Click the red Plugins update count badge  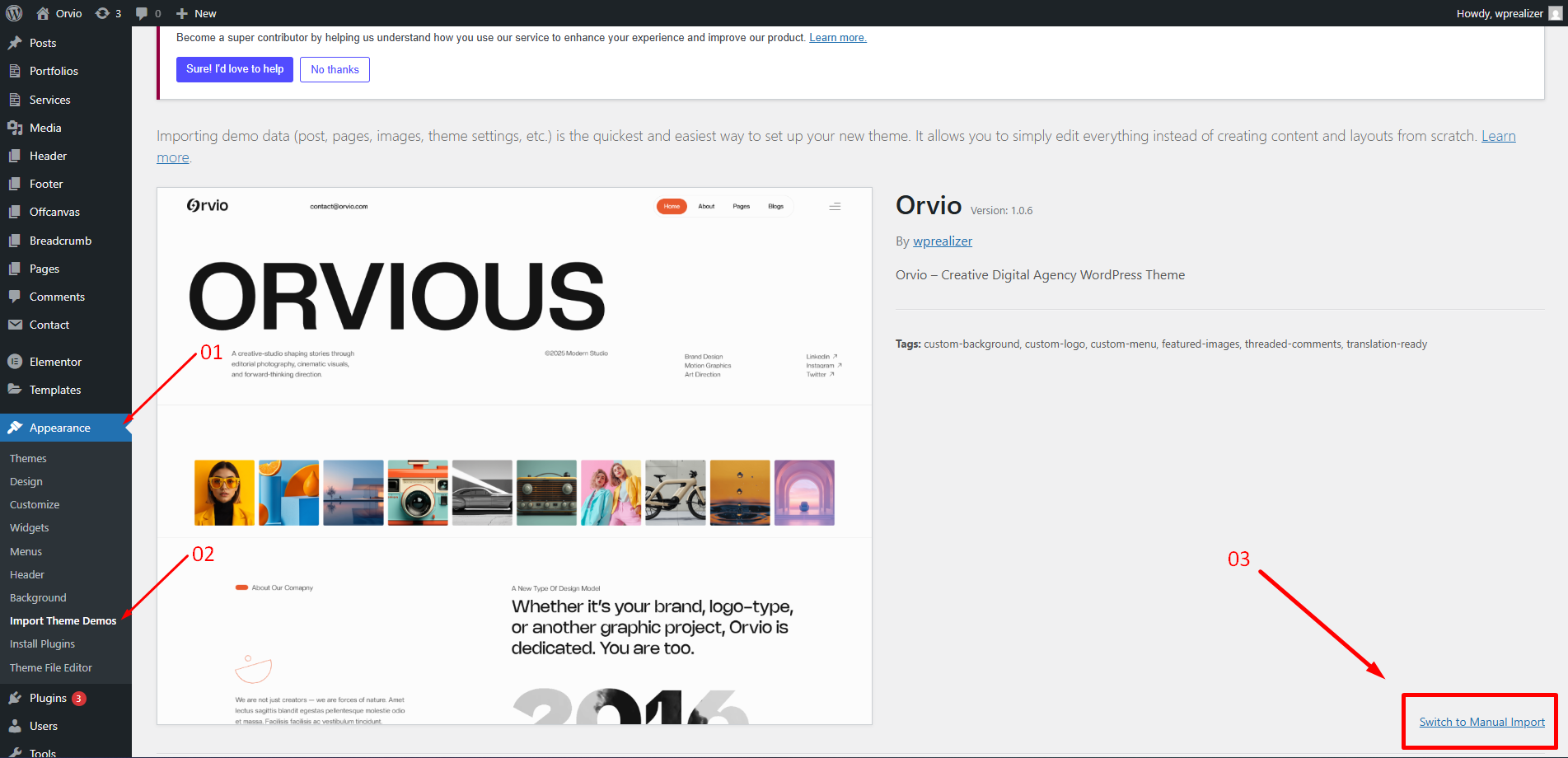(x=79, y=699)
